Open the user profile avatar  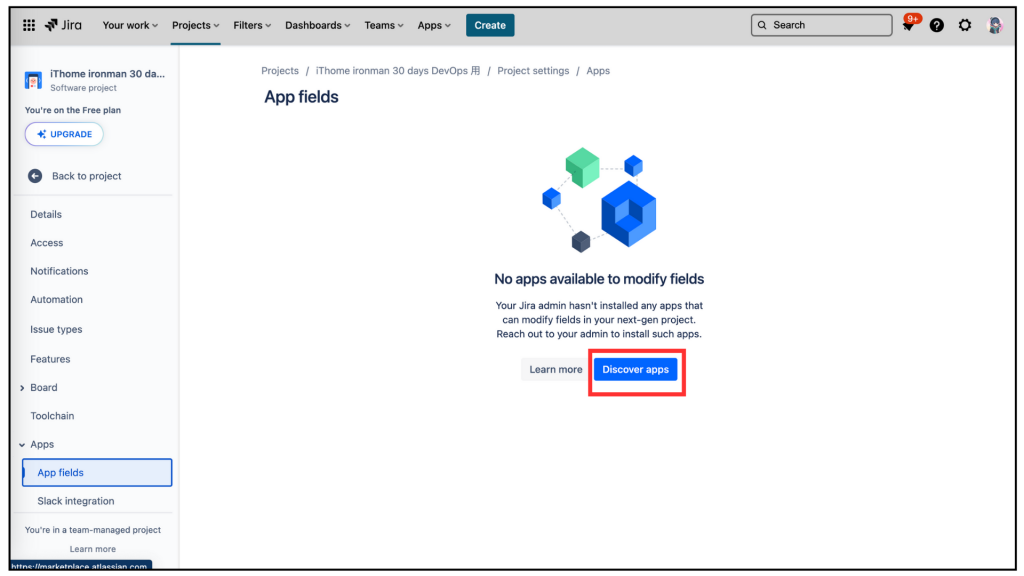coord(995,25)
